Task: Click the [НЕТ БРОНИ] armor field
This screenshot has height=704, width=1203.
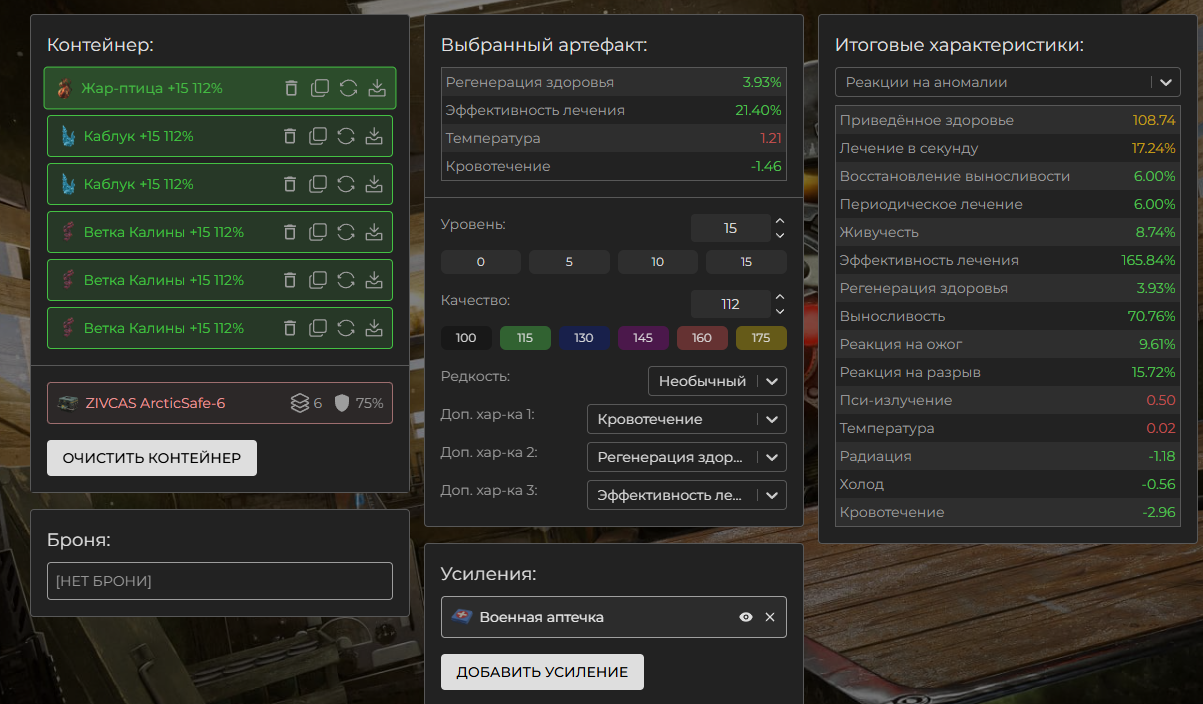Action: [x=220, y=581]
